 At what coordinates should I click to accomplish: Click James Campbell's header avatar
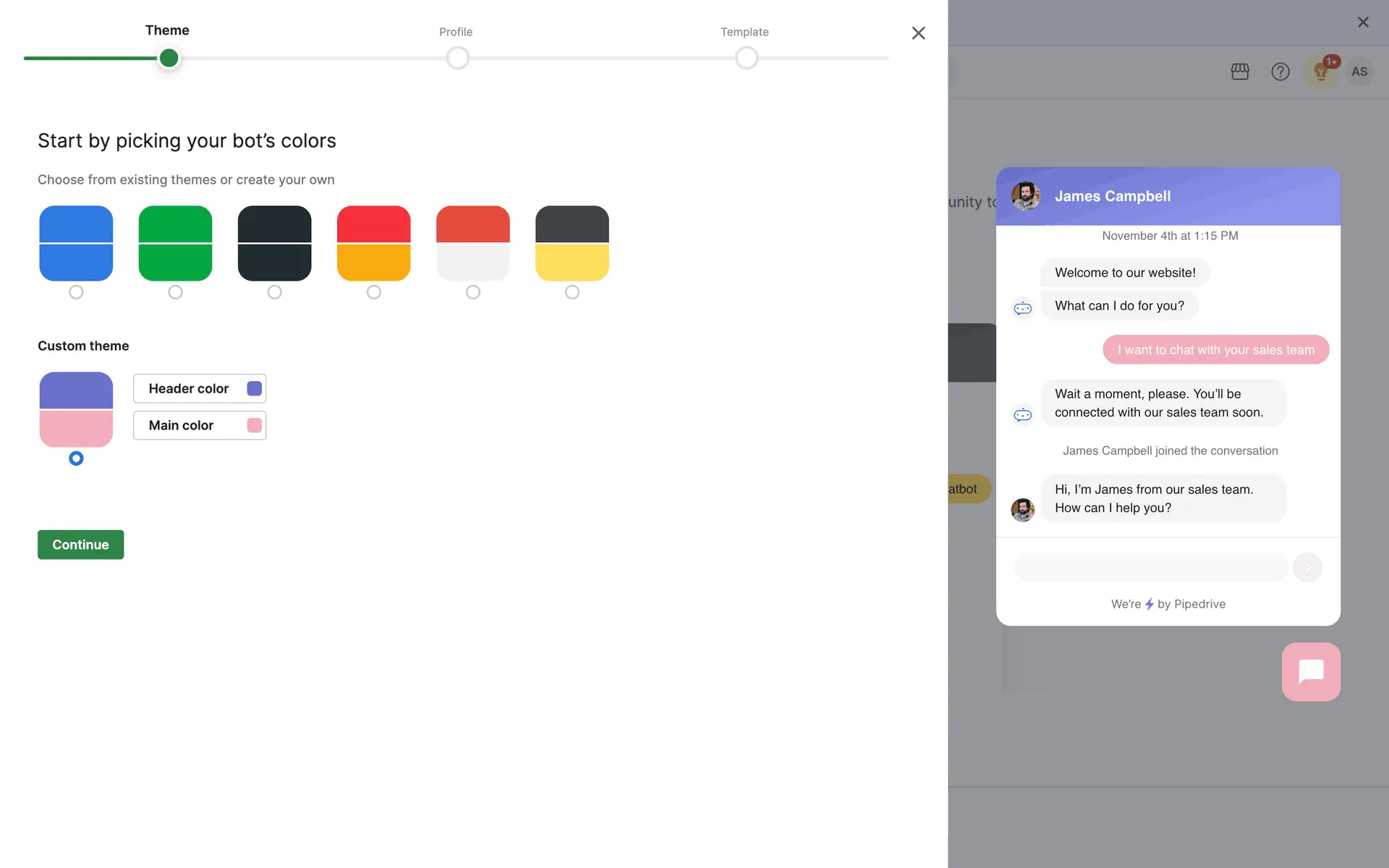tap(1025, 196)
